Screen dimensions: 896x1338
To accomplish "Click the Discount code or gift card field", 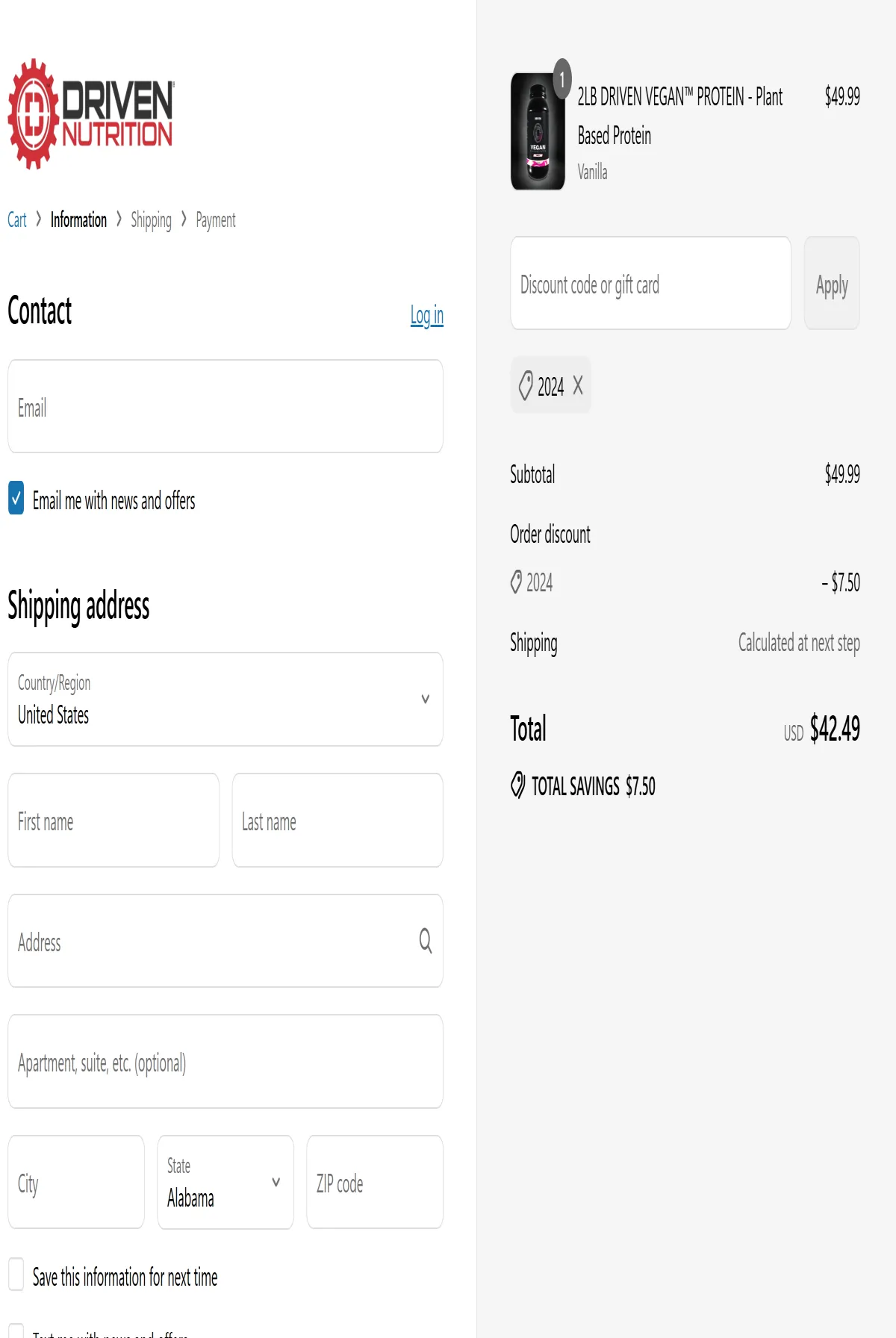I will coord(650,283).
